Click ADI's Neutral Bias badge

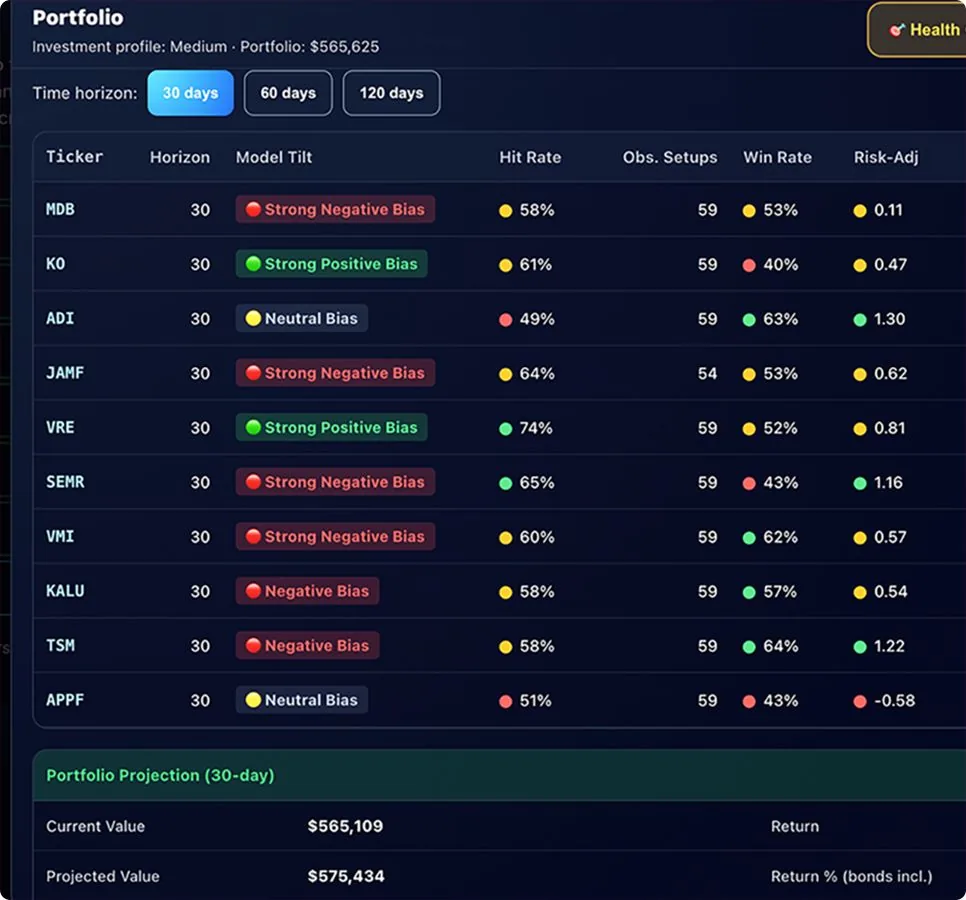(x=302, y=318)
